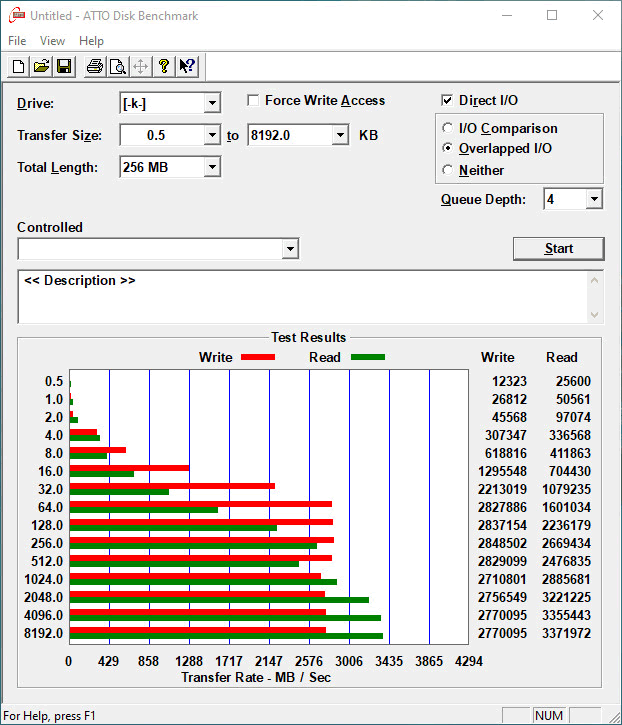
Task: Open the Drive dropdown showing [-k-]
Action: [x=211, y=104]
